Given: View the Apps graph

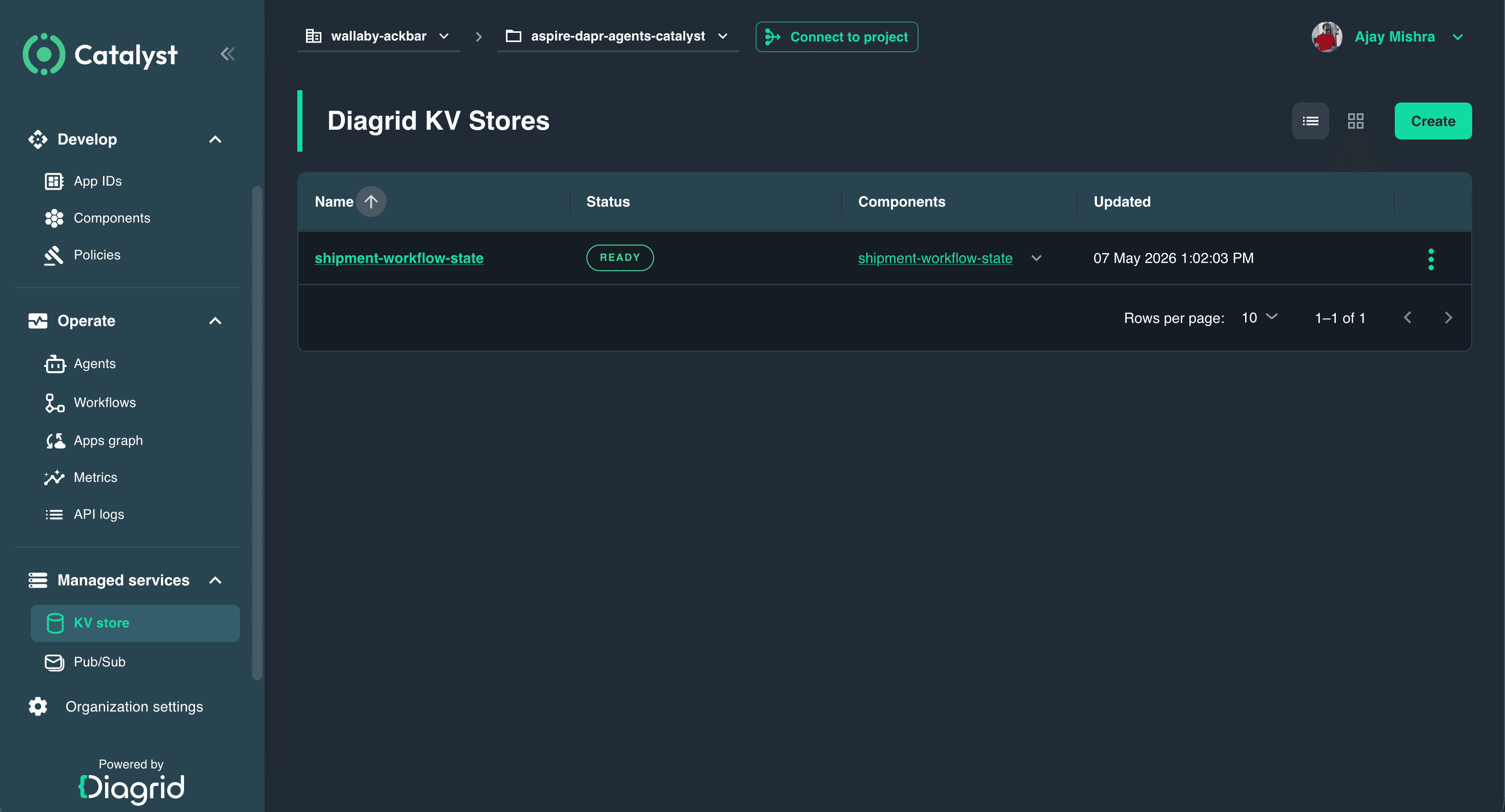Looking at the screenshot, I should (93, 440).
